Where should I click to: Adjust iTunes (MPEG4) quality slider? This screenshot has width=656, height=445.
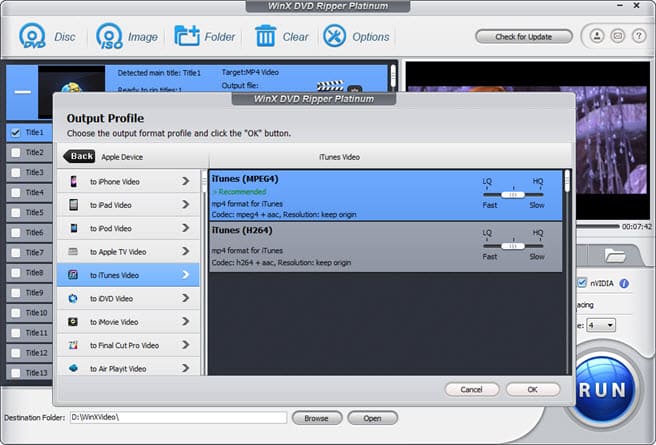tap(513, 194)
